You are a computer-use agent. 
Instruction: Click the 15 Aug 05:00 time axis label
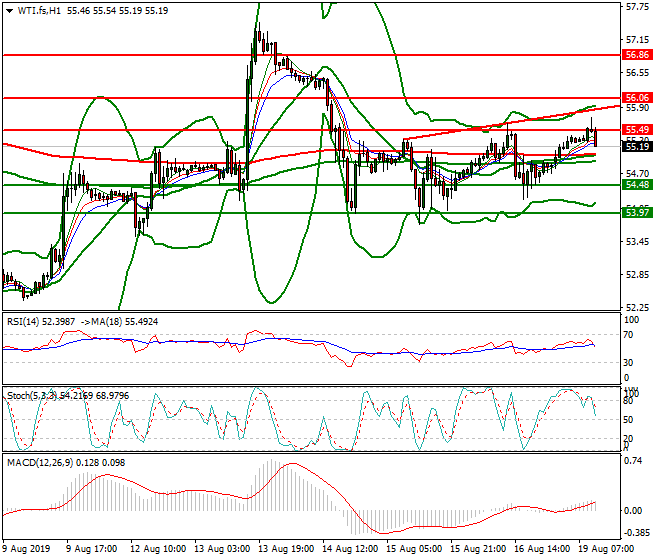[x=414, y=549]
